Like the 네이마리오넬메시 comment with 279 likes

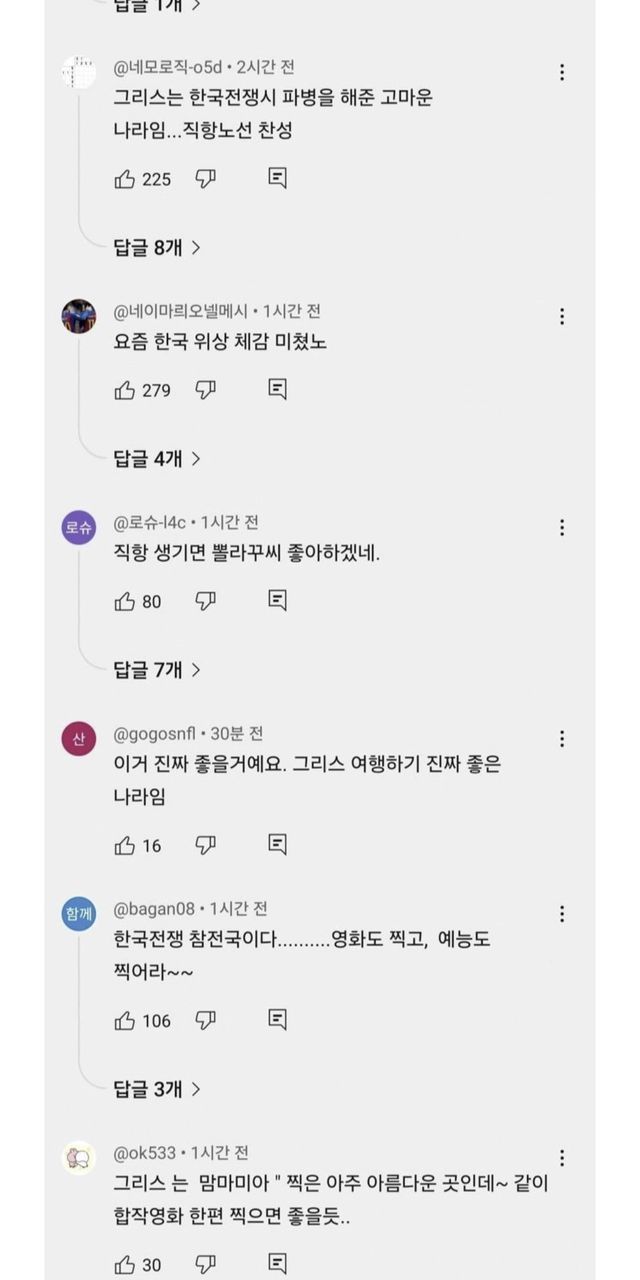(x=125, y=390)
